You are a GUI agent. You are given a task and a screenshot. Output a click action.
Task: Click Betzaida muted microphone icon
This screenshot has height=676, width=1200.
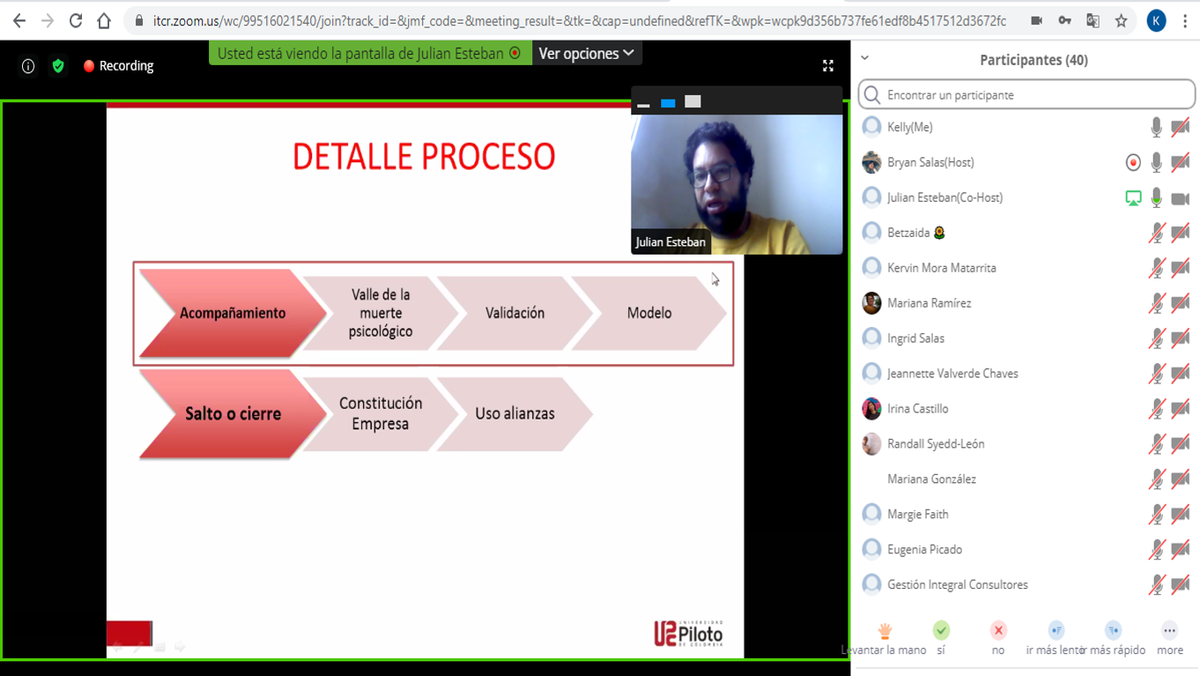pos(1156,233)
